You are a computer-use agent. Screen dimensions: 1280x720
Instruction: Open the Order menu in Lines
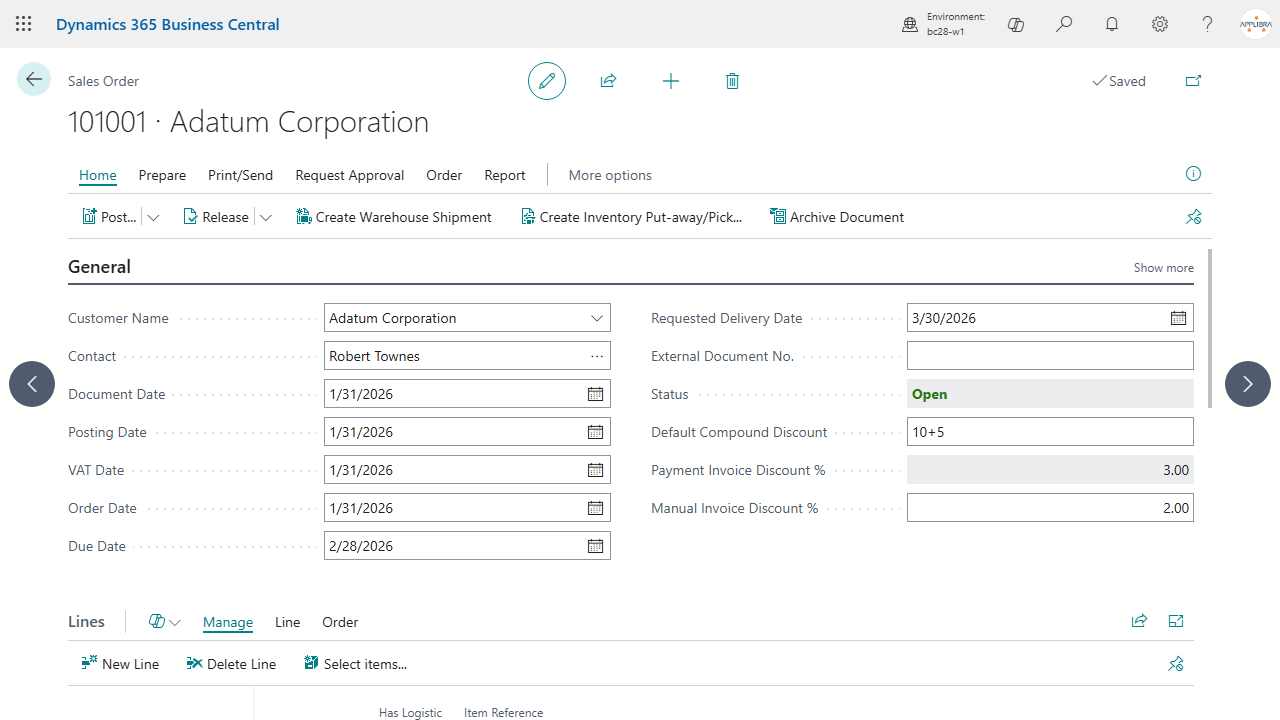[x=340, y=622]
